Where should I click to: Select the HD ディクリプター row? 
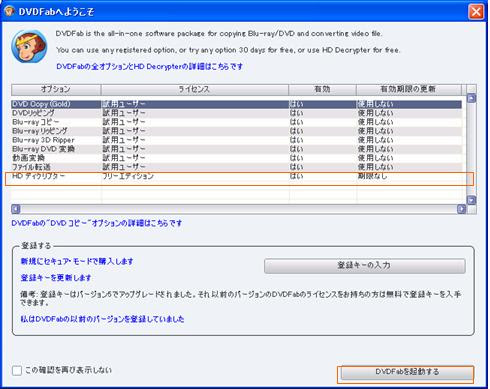(236, 176)
